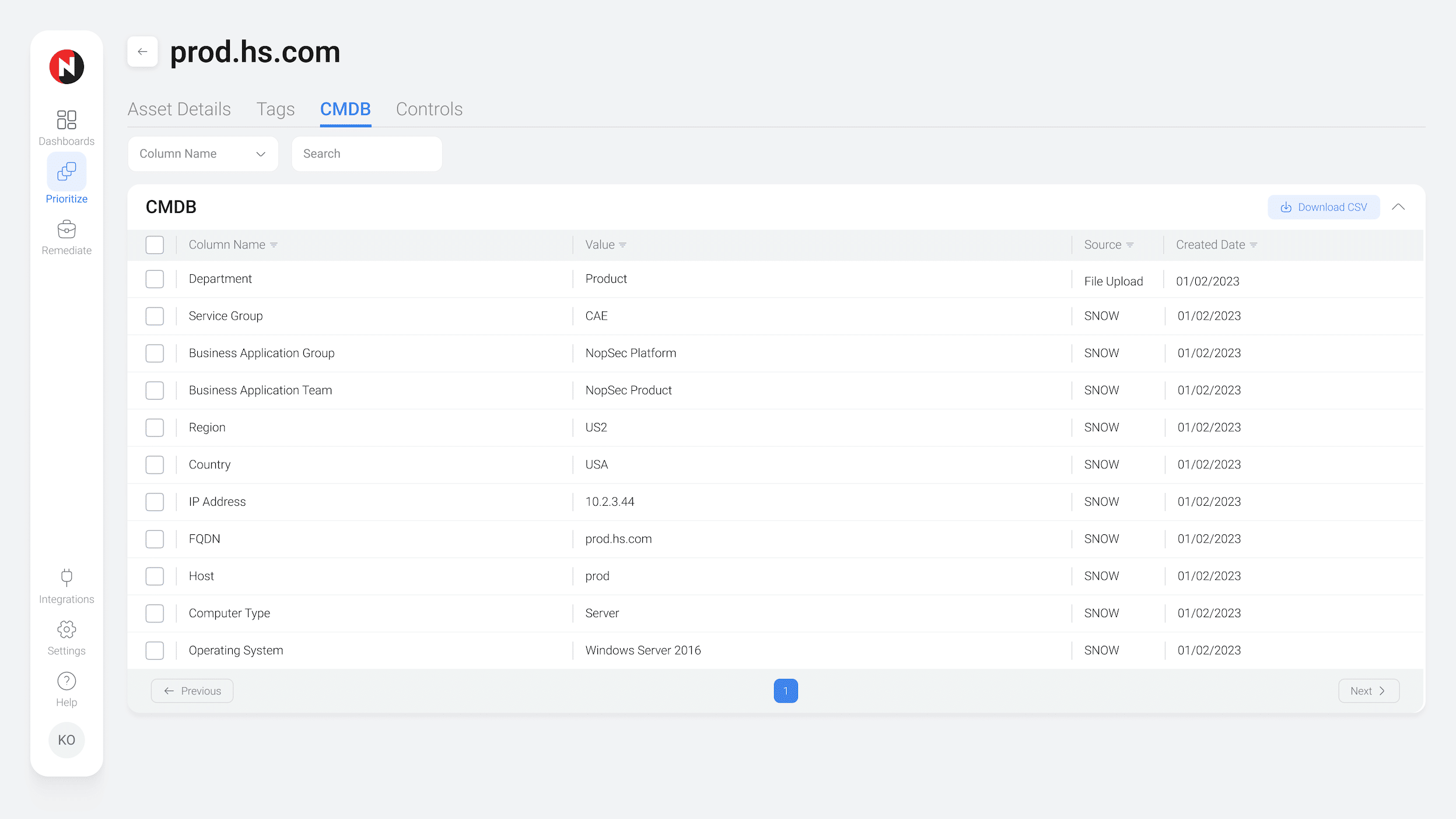This screenshot has height=819, width=1456.
Task: Click the '10.2.3.44' IP address value
Action: [x=610, y=502]
